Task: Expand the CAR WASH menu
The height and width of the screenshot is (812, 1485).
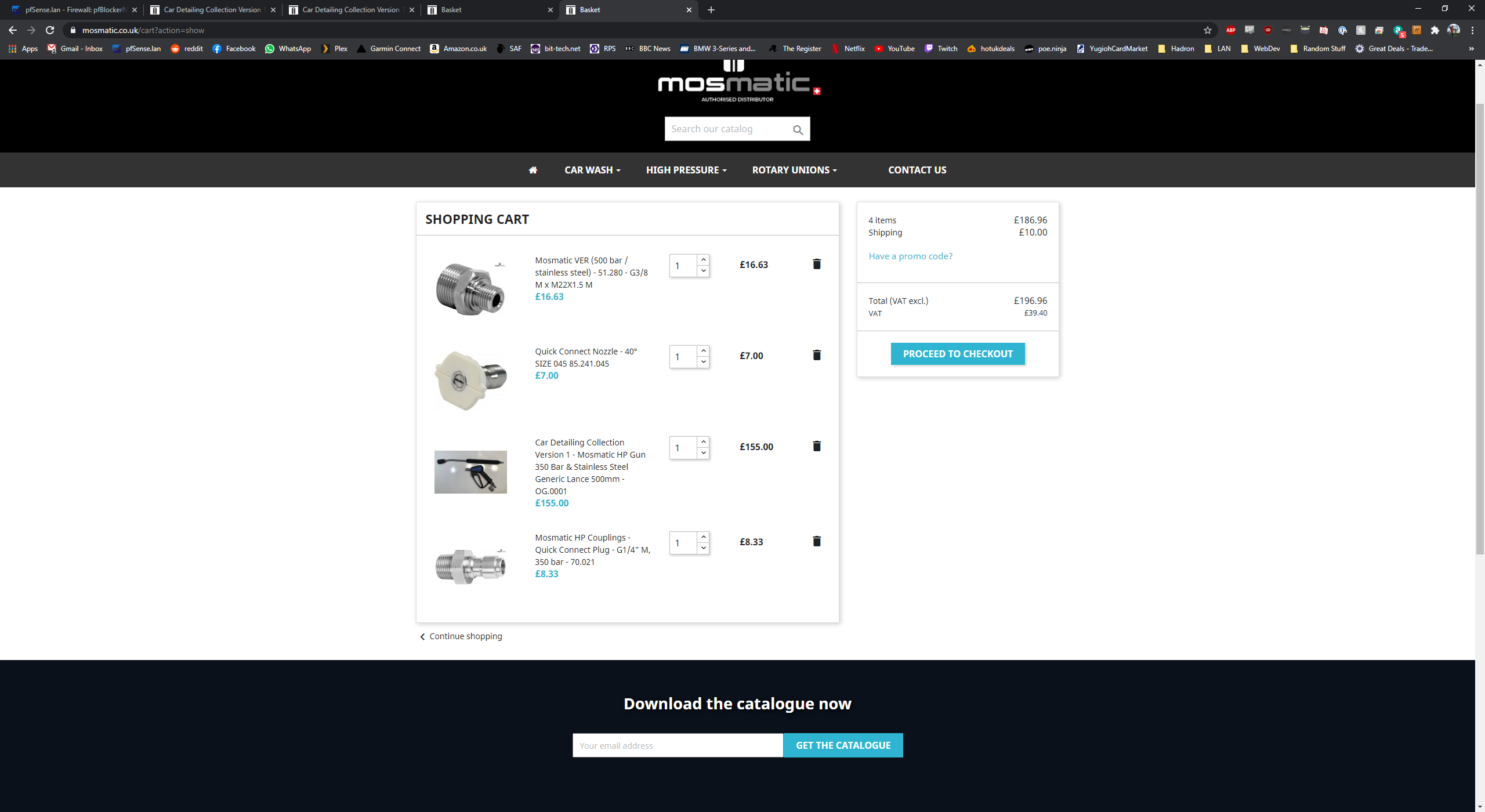Action: click(x=592, y=170)
